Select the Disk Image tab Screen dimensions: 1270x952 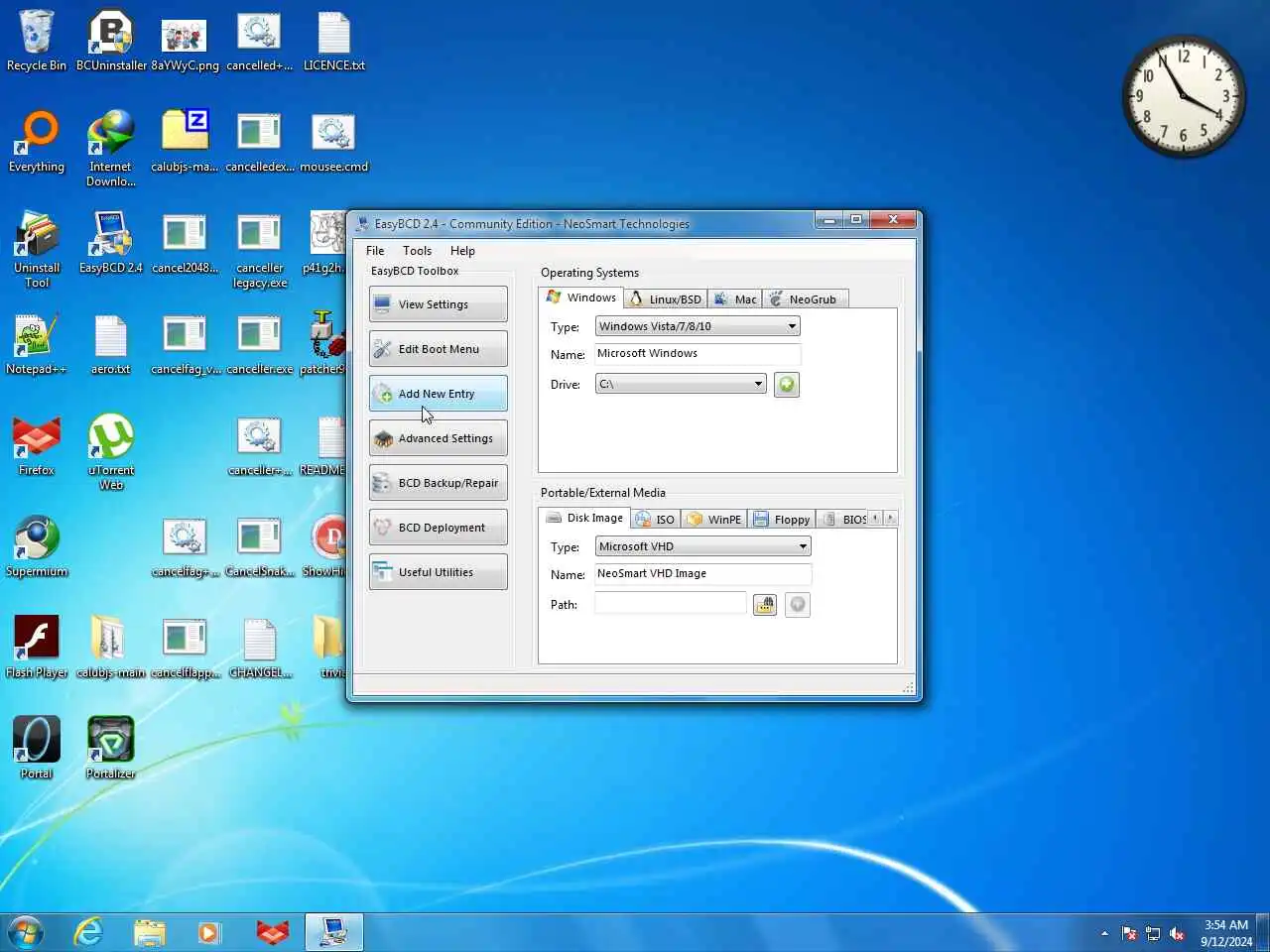[x=585, y=518]
